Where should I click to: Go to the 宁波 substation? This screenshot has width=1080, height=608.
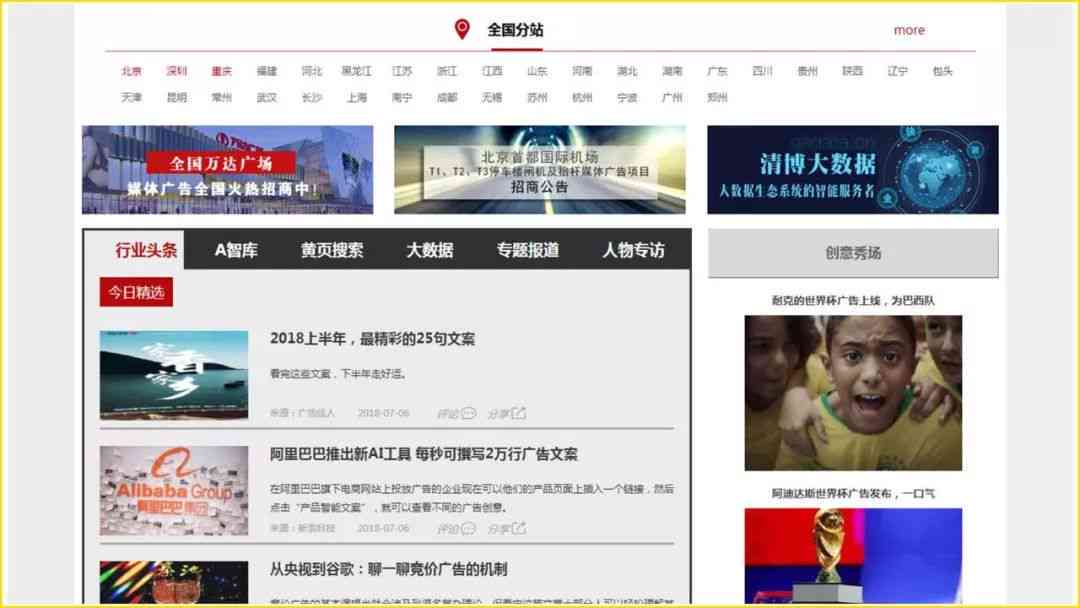click(x=627, y=98)
